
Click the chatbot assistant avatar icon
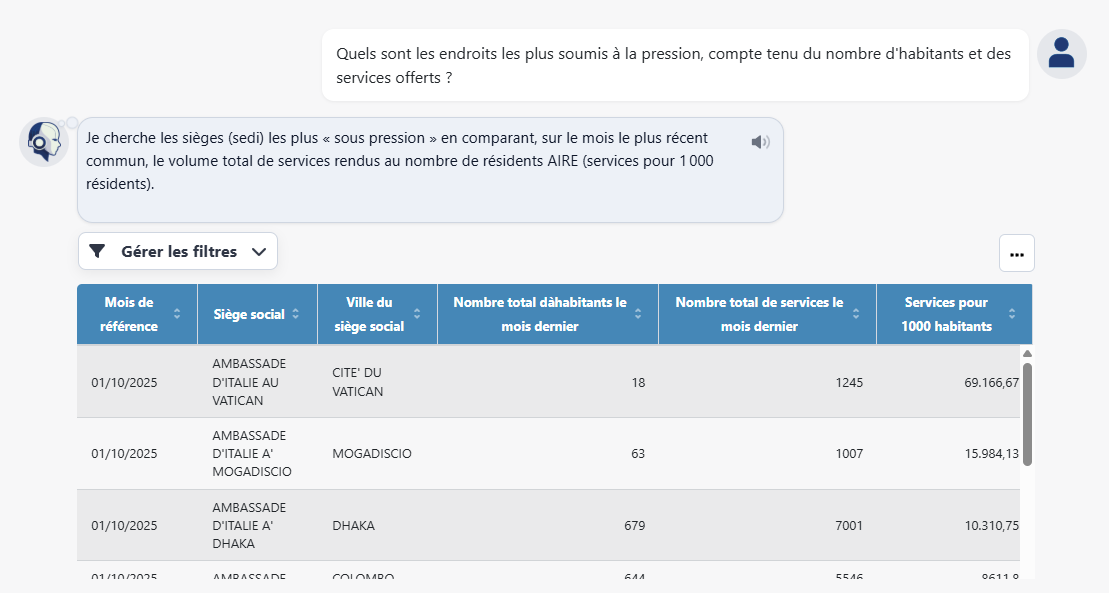(43, 142)
